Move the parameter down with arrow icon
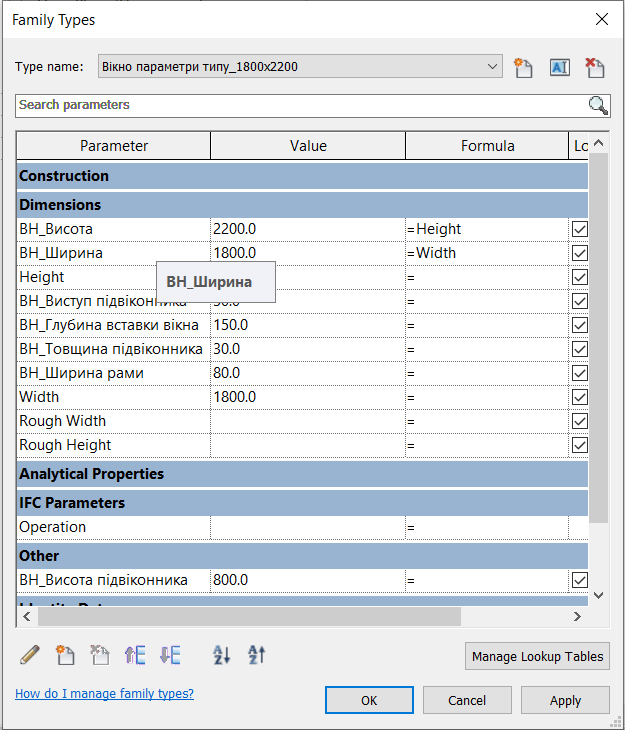 [x=170, y=655]
